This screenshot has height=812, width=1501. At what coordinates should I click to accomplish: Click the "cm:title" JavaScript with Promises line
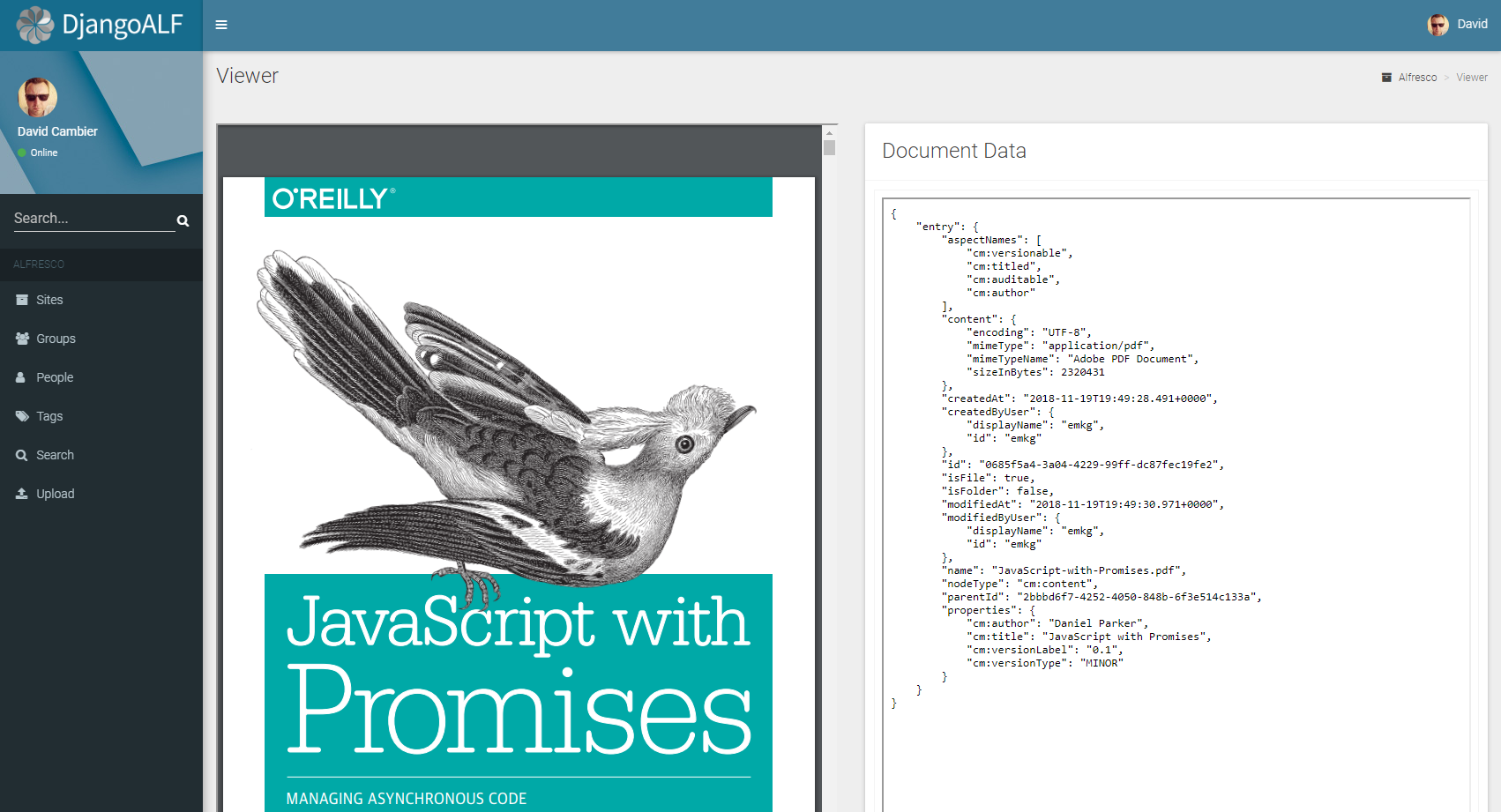point(1089,637)
